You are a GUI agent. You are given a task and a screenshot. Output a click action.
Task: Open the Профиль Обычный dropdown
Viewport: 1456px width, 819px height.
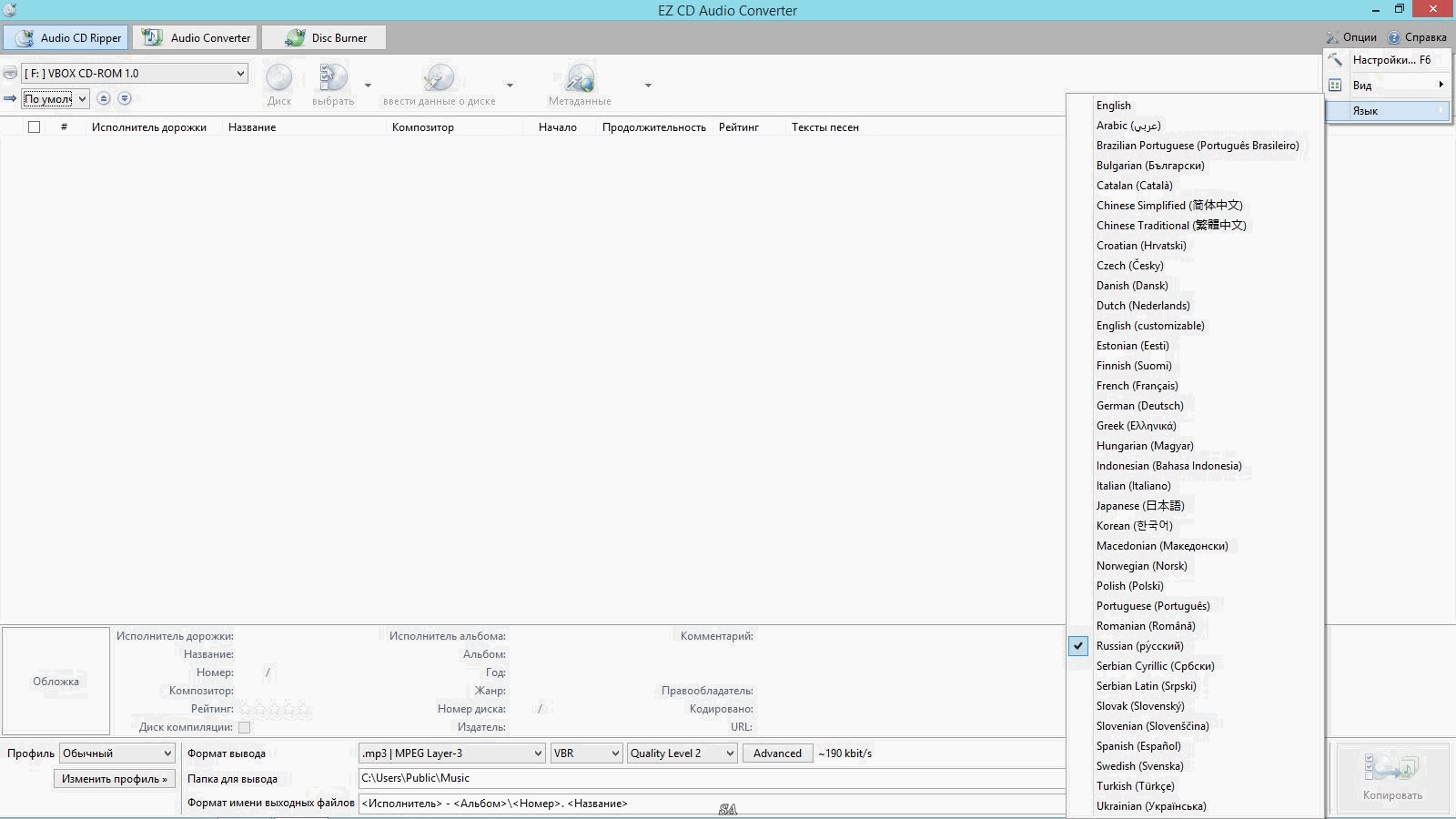pyautogui.click(x=117, y=753)
